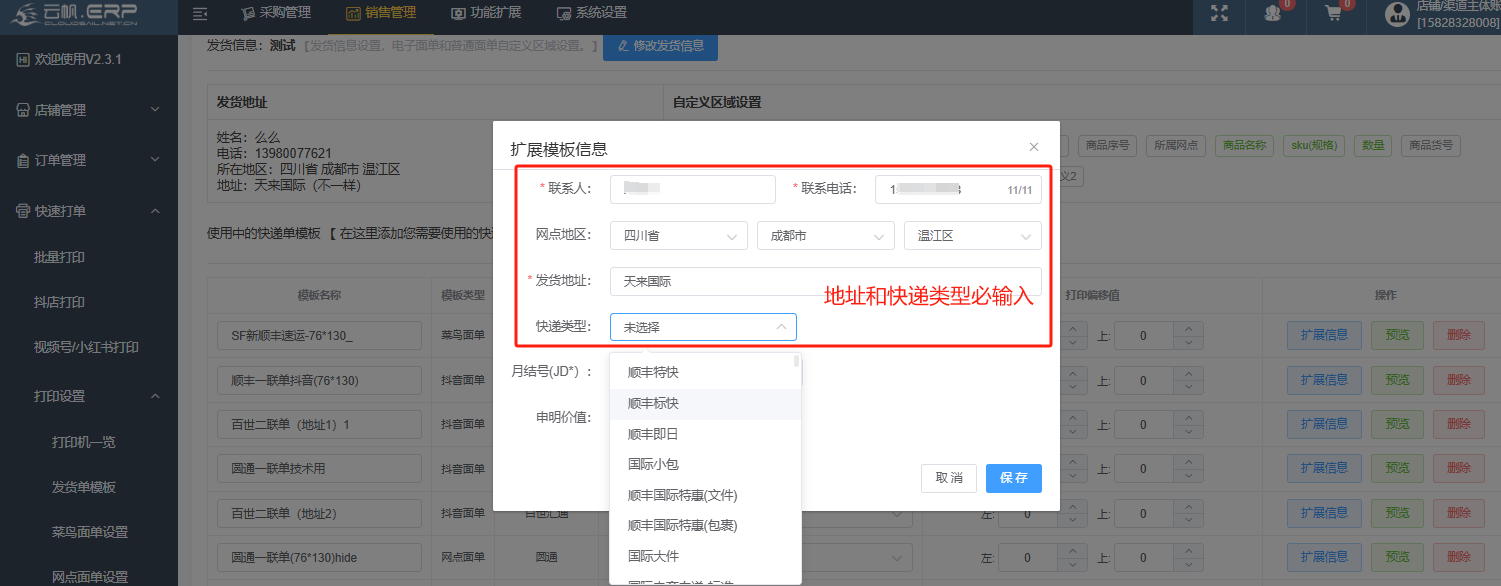The image size is (1501, 586).
Task: Select 顺丰标快 from express type list
Action: click(653, 404)
